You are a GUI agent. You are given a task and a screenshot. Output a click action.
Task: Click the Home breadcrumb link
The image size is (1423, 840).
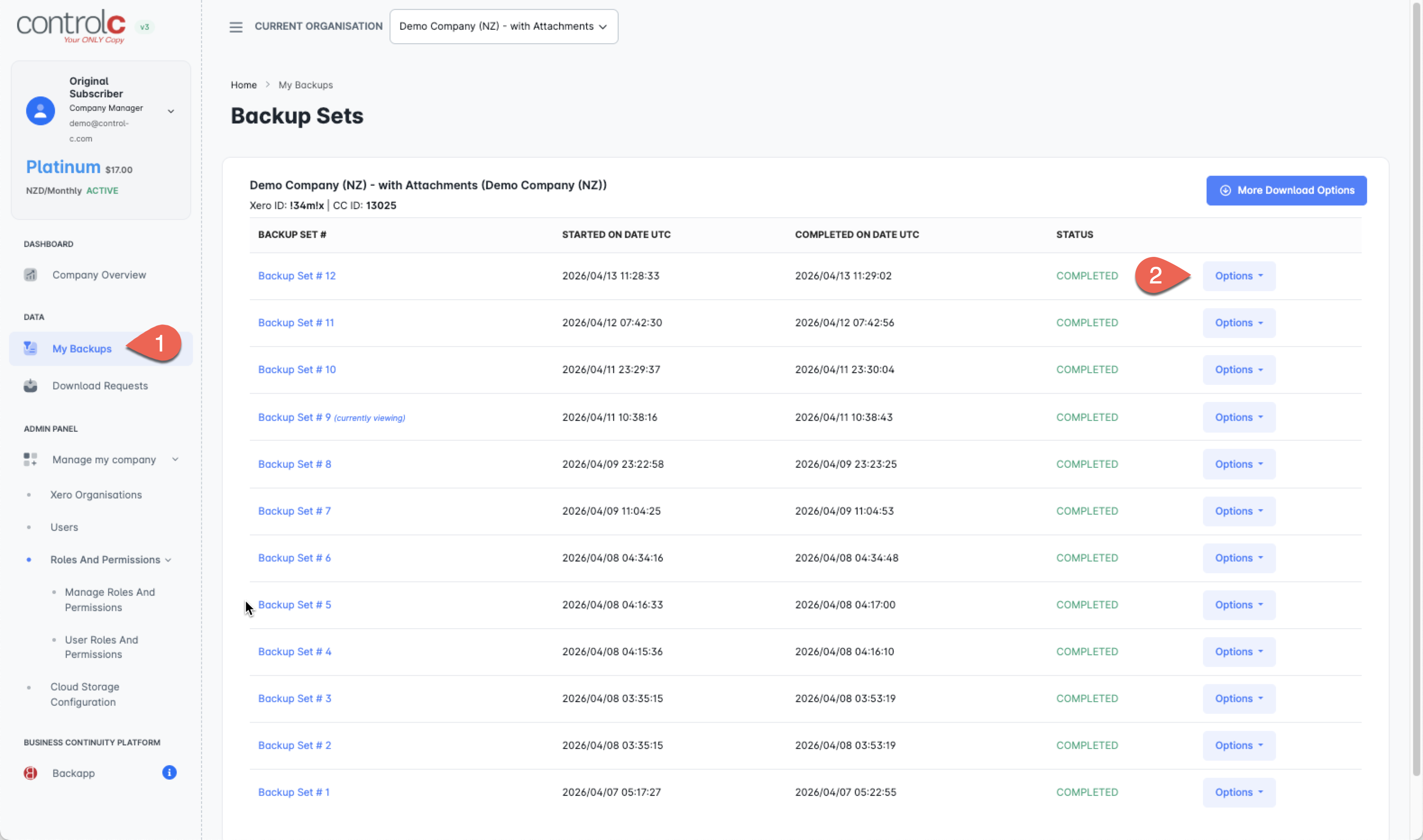pos(243,85)
